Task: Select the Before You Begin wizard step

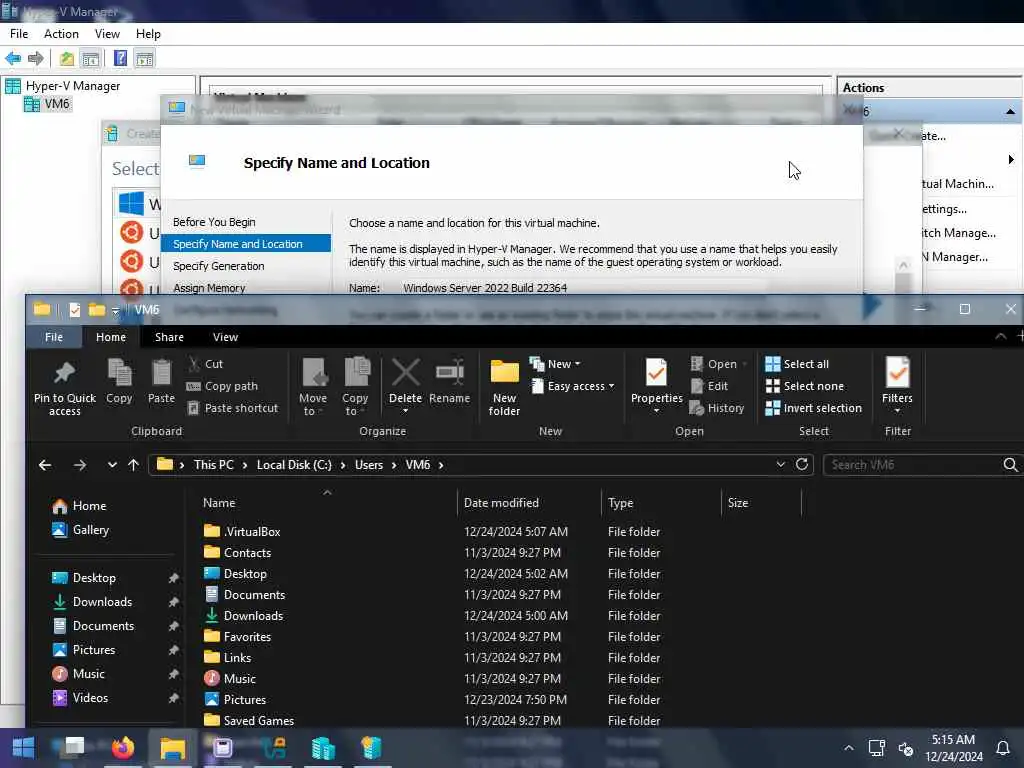Action: (x=214, y=222)
